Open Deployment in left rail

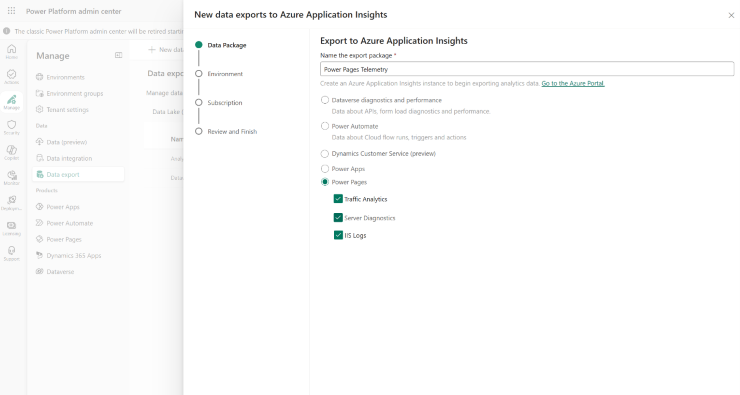click(x=11, y=202)
